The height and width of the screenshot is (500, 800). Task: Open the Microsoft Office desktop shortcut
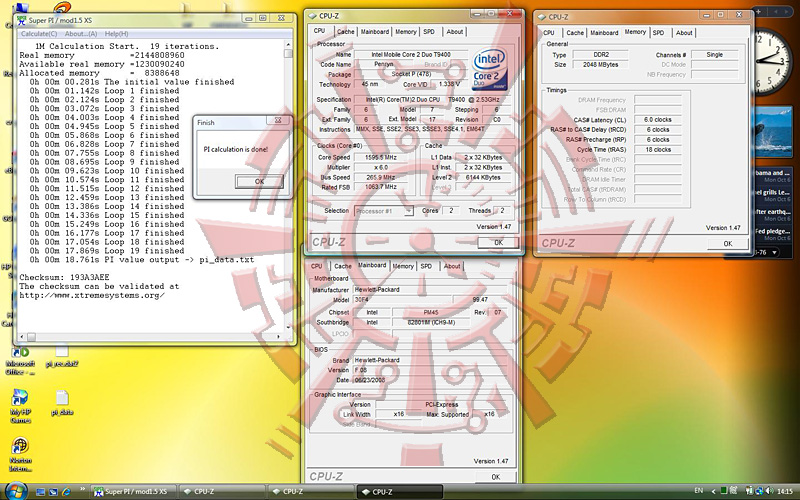20,361
